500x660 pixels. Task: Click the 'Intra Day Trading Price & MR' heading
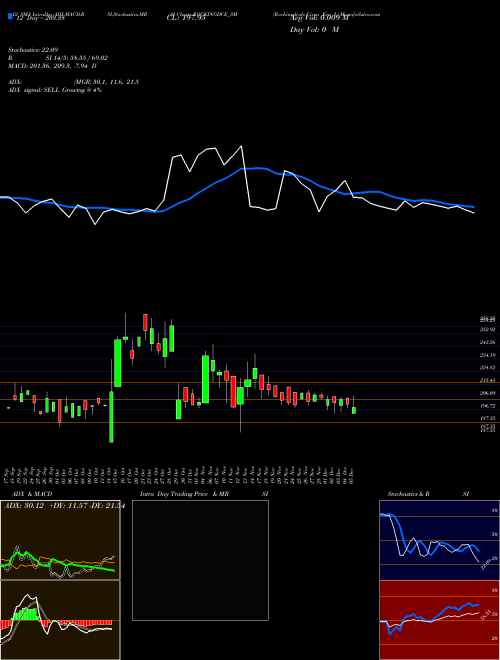[184, 494]
